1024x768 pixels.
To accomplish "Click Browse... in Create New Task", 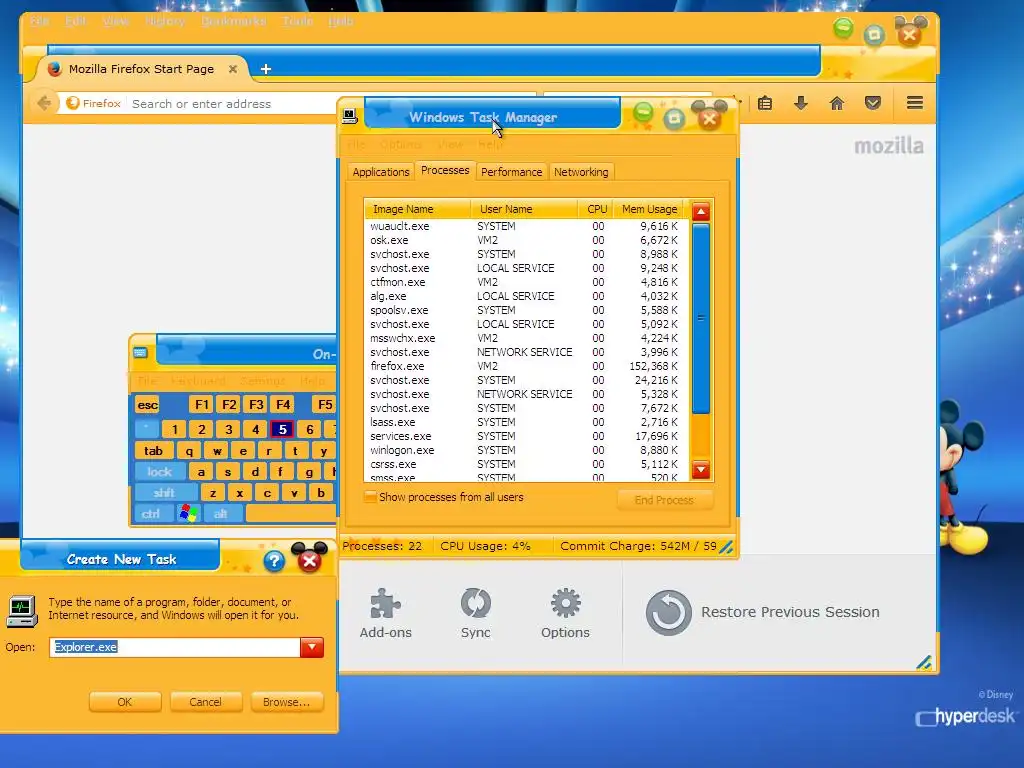I will pyautogui.click(x=287, y=702).
